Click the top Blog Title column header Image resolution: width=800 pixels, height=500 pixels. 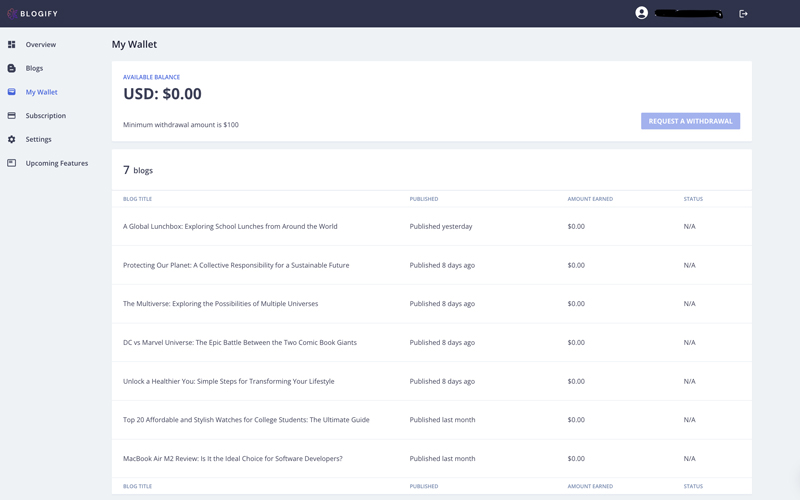coord(137,199)
